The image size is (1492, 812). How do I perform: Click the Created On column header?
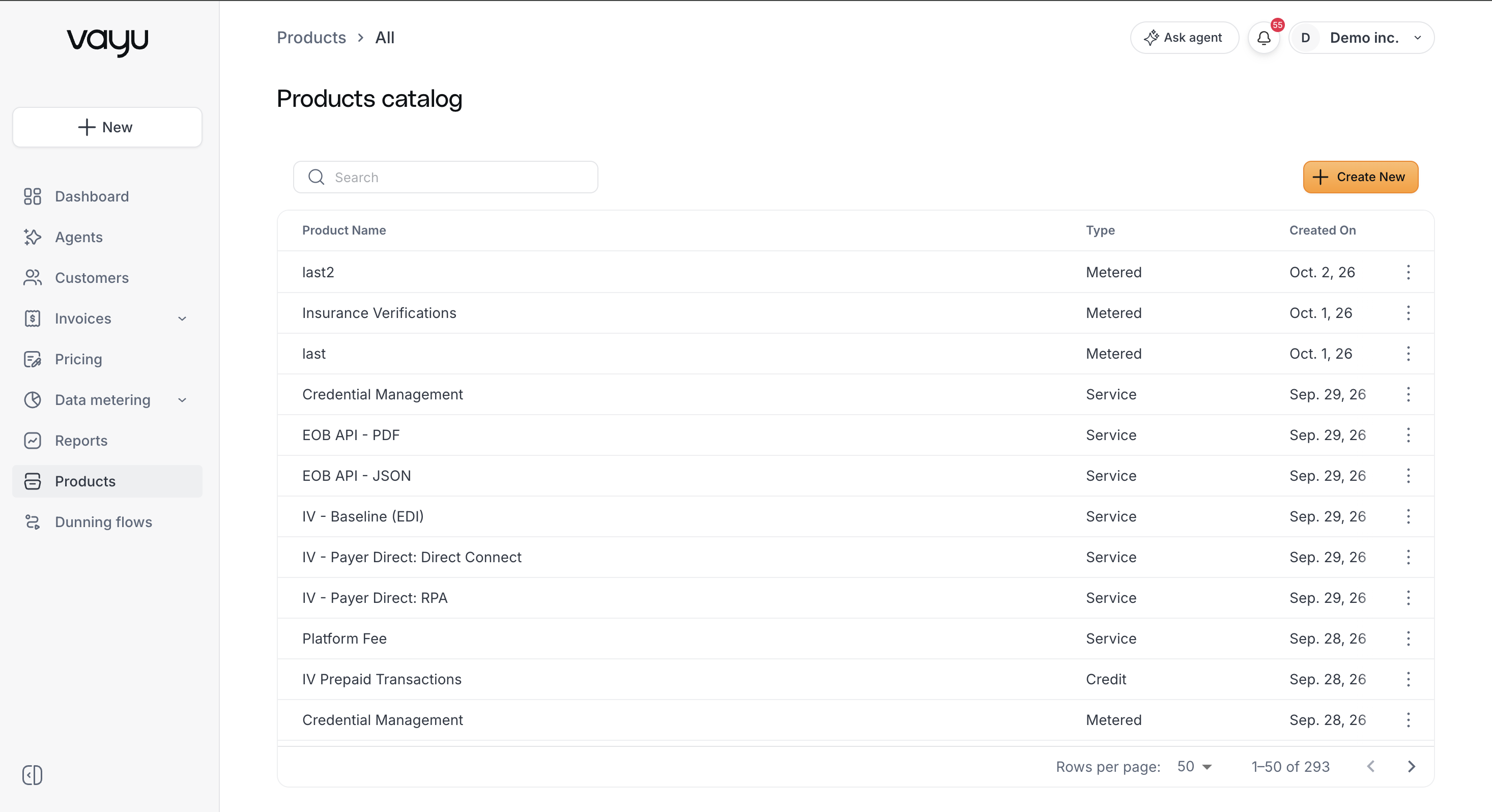coord(1323,230)
